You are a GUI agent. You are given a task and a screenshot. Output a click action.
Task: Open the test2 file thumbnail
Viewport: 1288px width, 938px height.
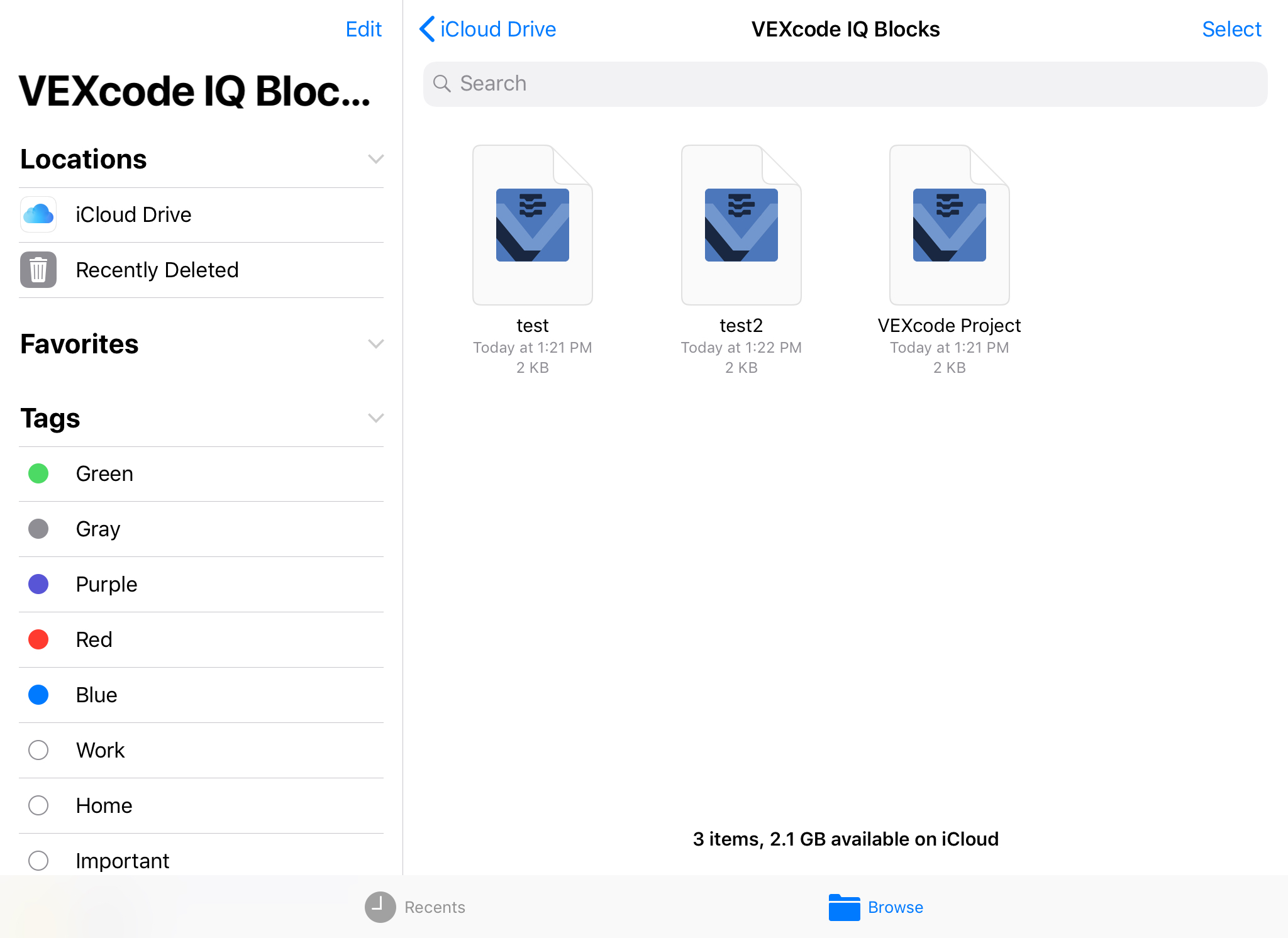741,225
